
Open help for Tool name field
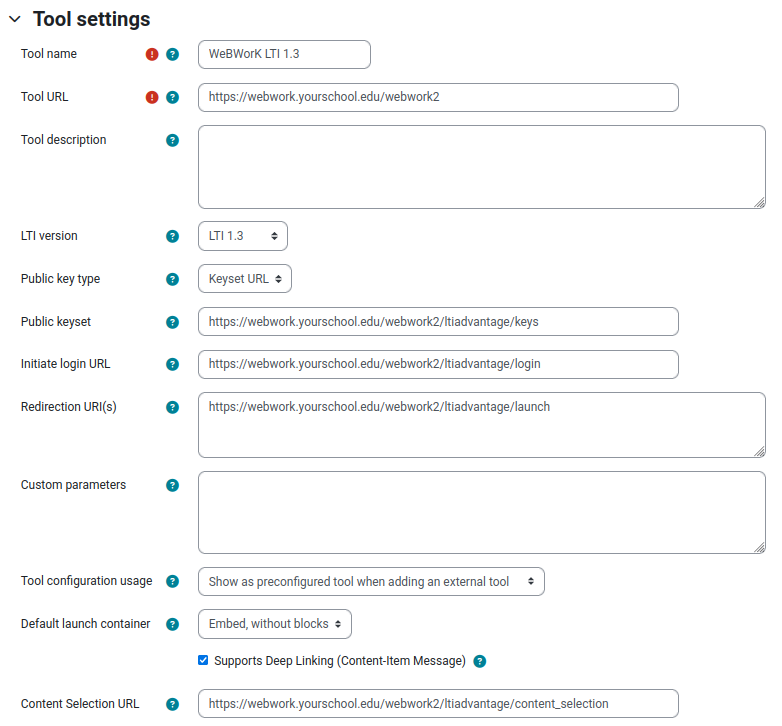point(173,54)
